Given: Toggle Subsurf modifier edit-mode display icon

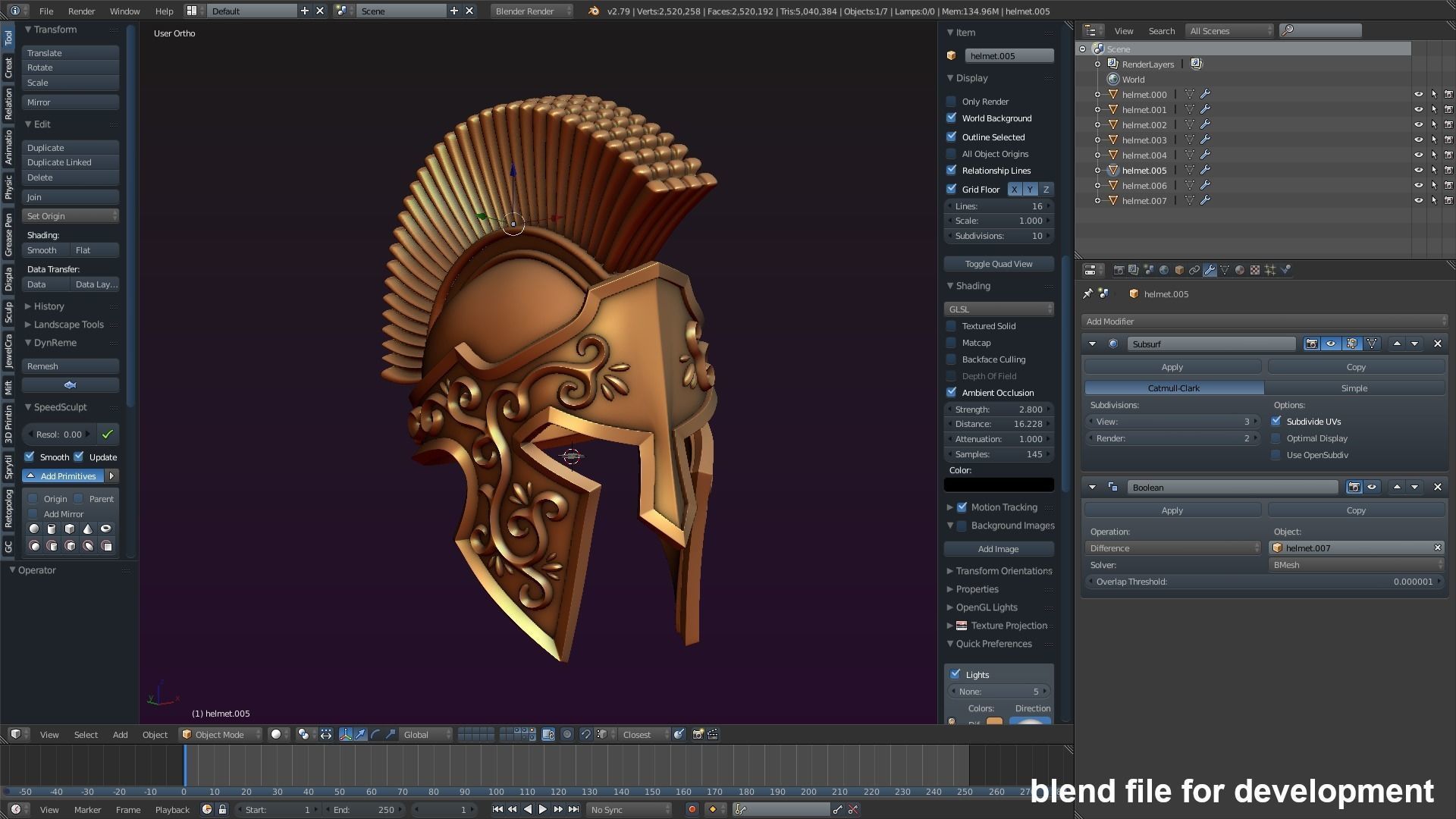Looking at the screenshot, I should click(1351, 344).
